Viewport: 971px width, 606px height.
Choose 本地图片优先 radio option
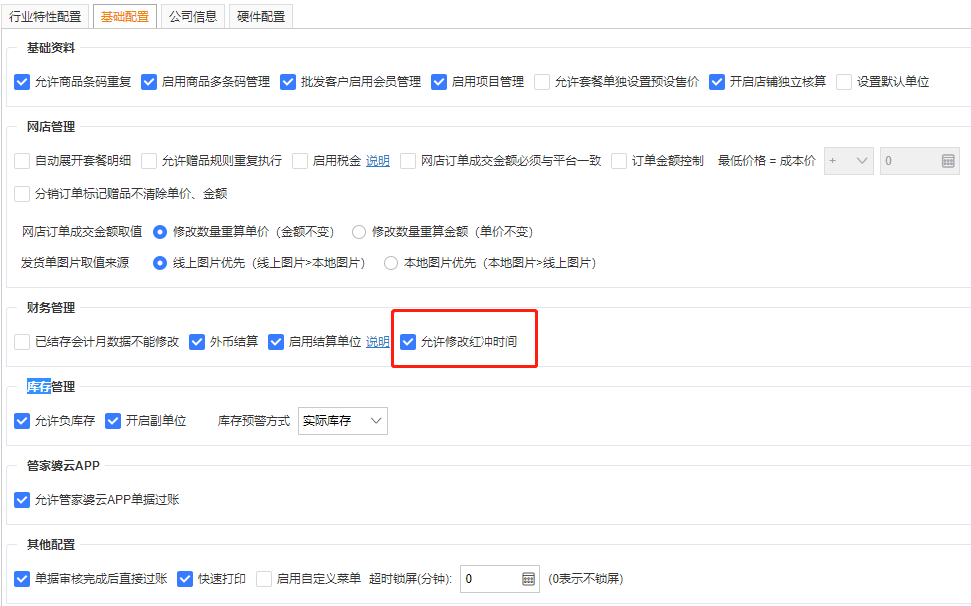(x=391, y=263)
